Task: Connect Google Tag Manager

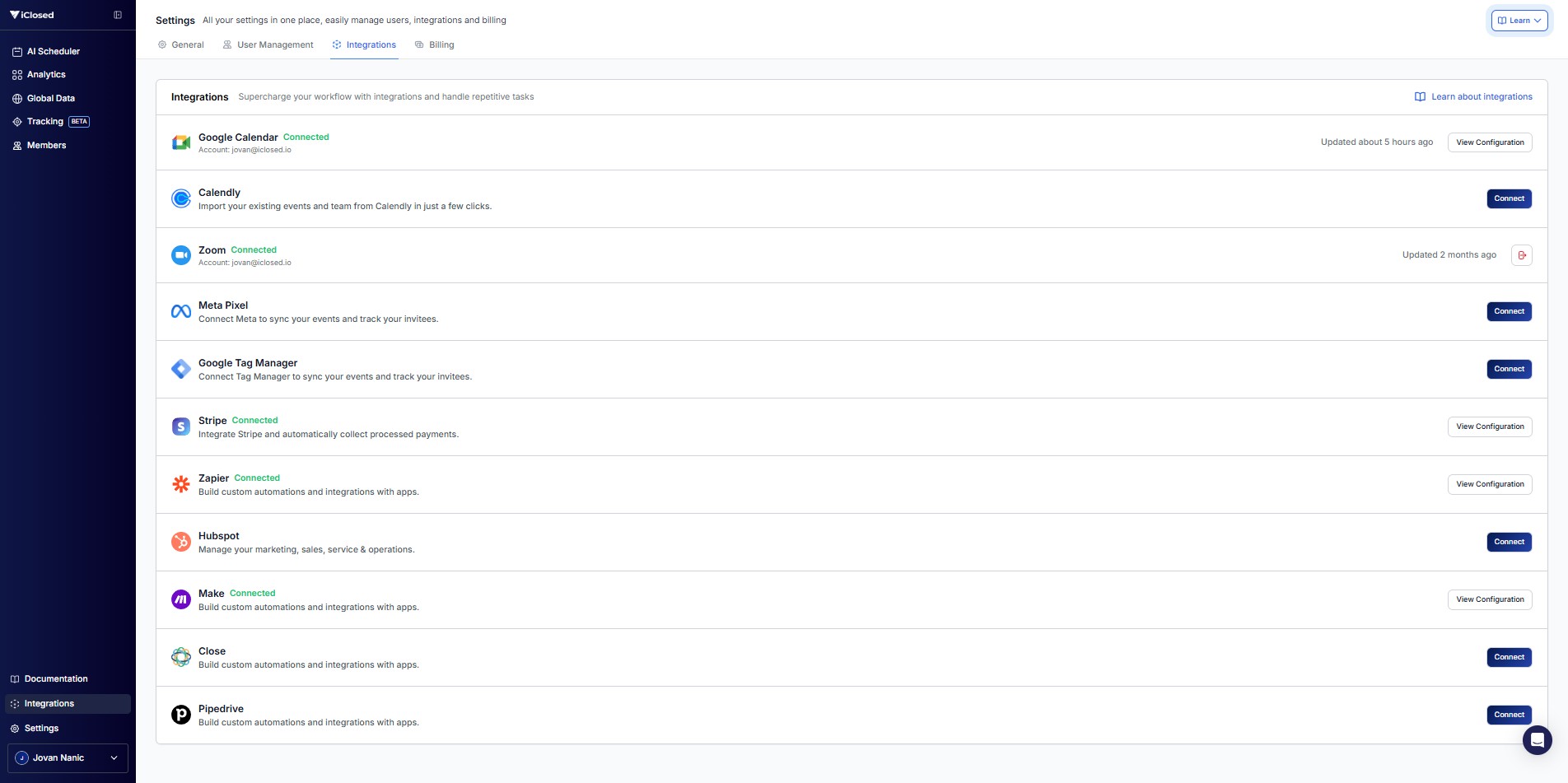Action: click(1509, 369)
